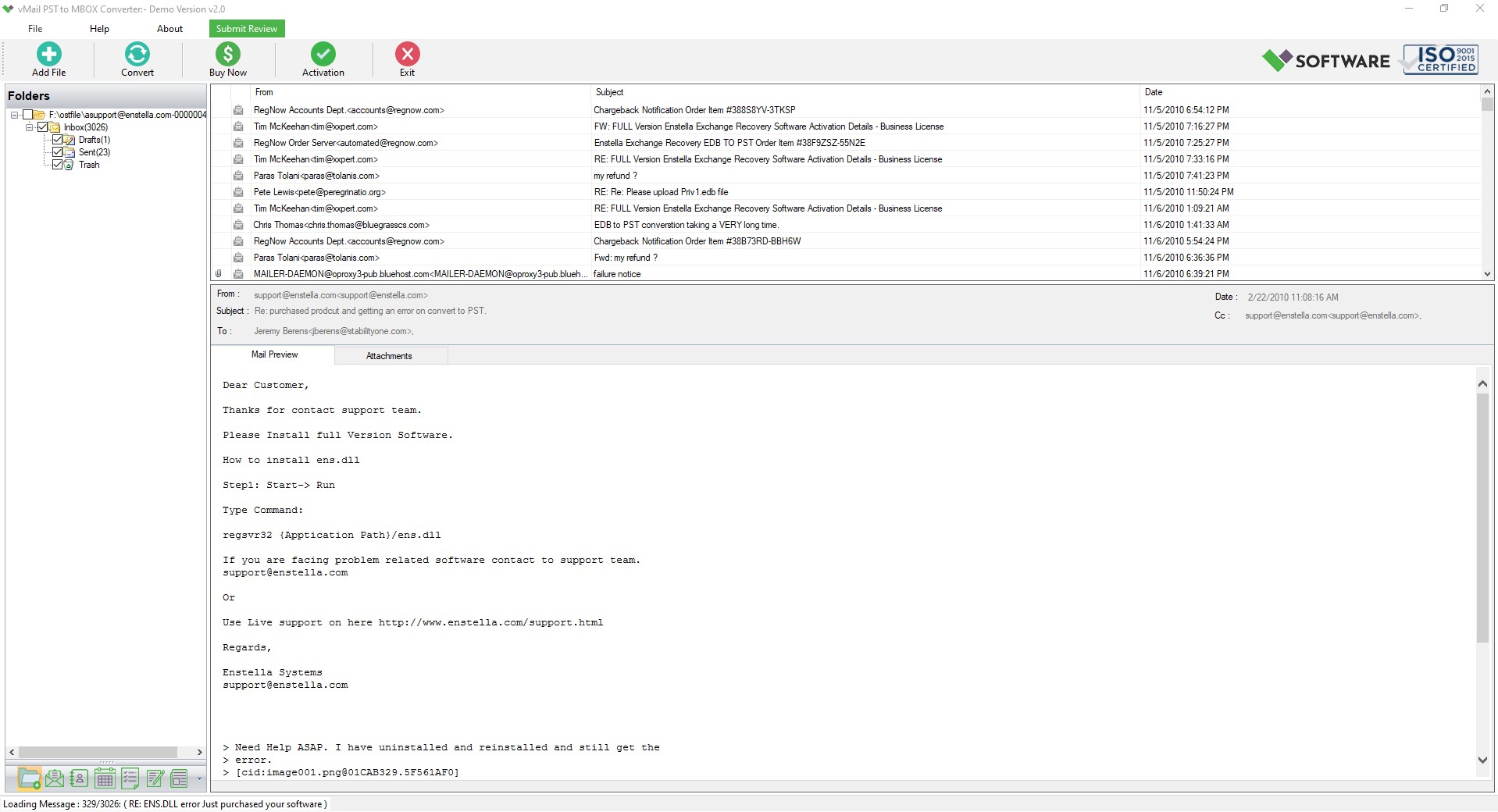1498x812 pixels.
Task: Click mail icon beside Pete Lewis message
Action: 238,192
